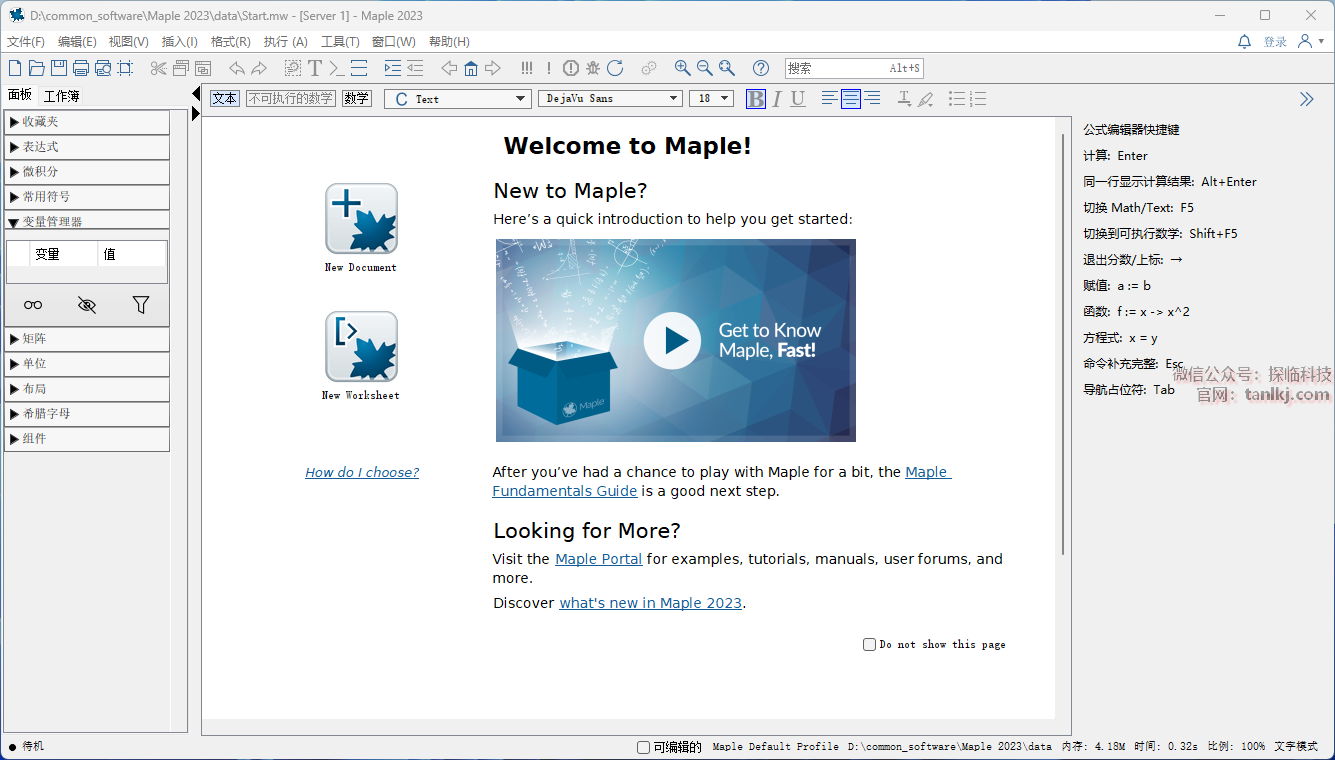
Task: Play the Get to Know Maple video
Action: tap(672, 341)
